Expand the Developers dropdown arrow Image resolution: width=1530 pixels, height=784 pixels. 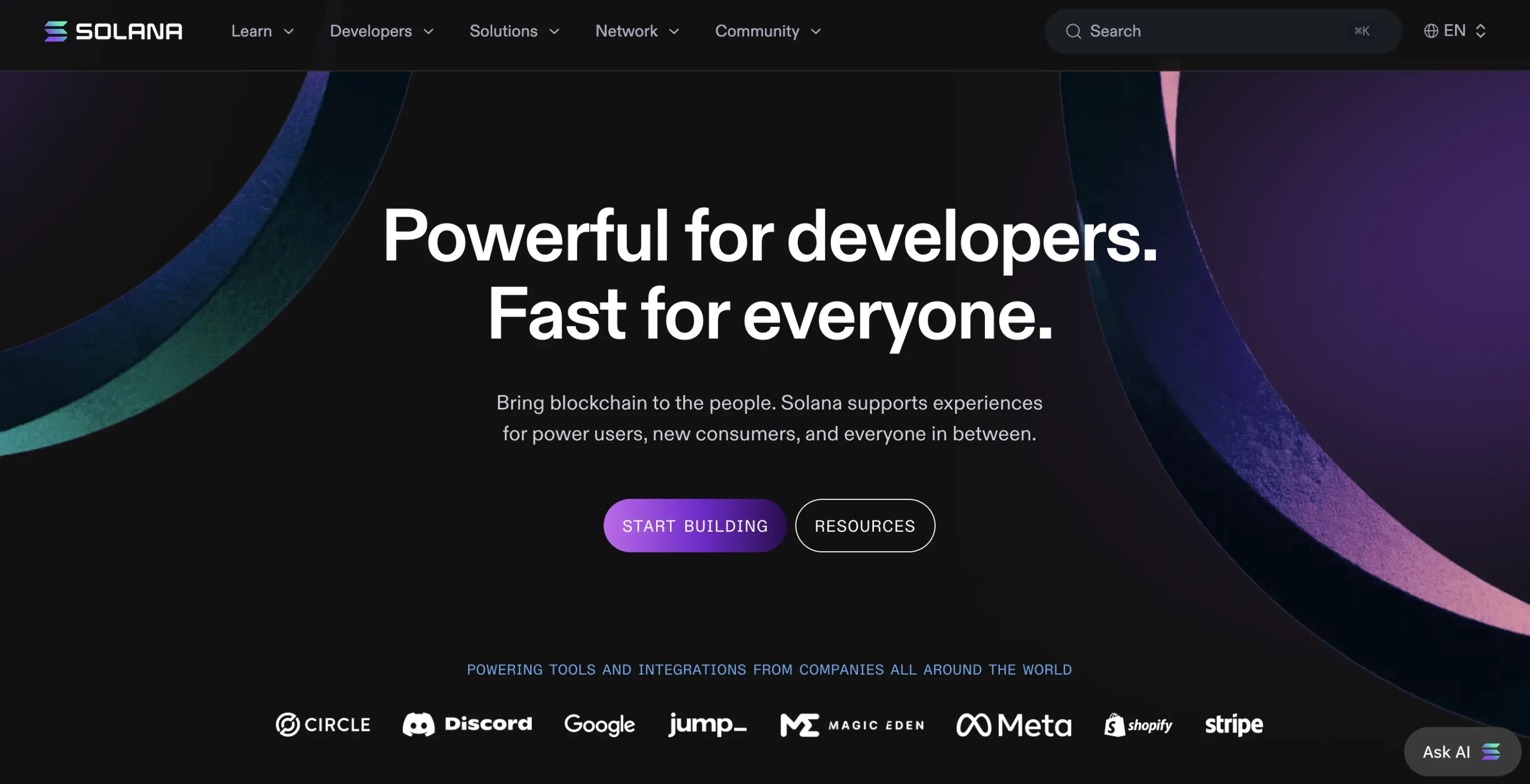pyautogui.click(x=428, y=31)
